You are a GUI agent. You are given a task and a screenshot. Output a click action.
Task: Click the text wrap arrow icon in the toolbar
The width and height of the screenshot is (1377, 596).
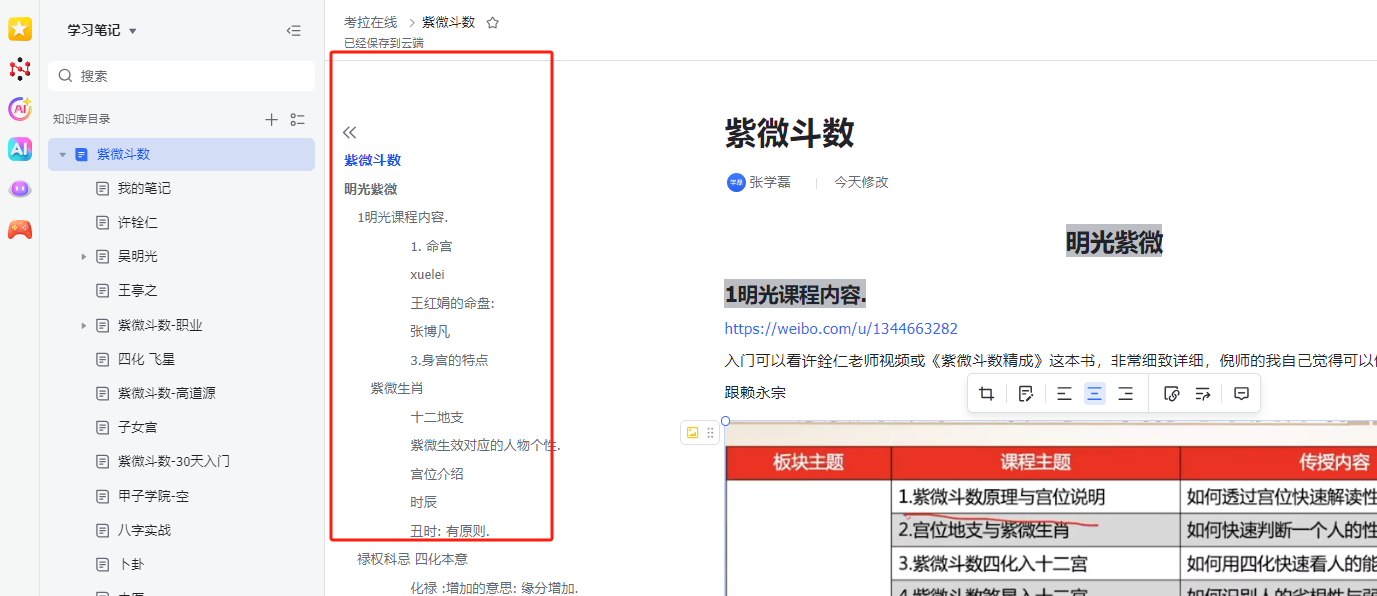tap(1203, 394)
